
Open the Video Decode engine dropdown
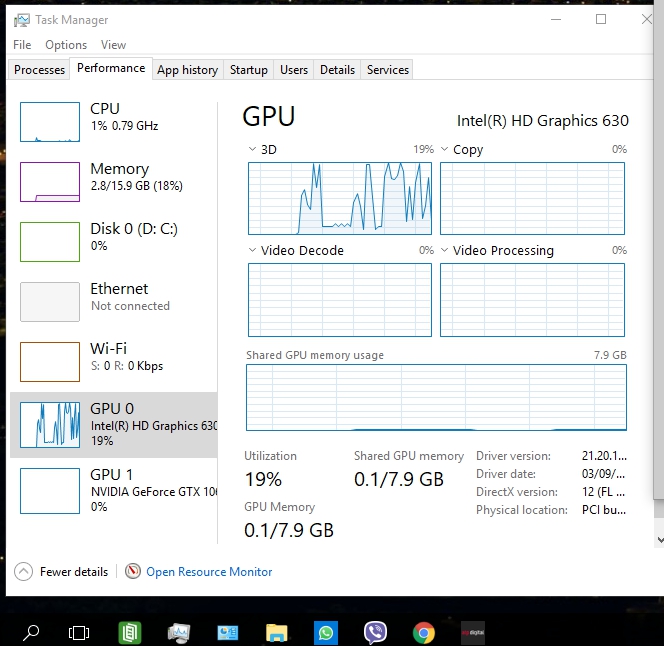[x=252, y=250]
